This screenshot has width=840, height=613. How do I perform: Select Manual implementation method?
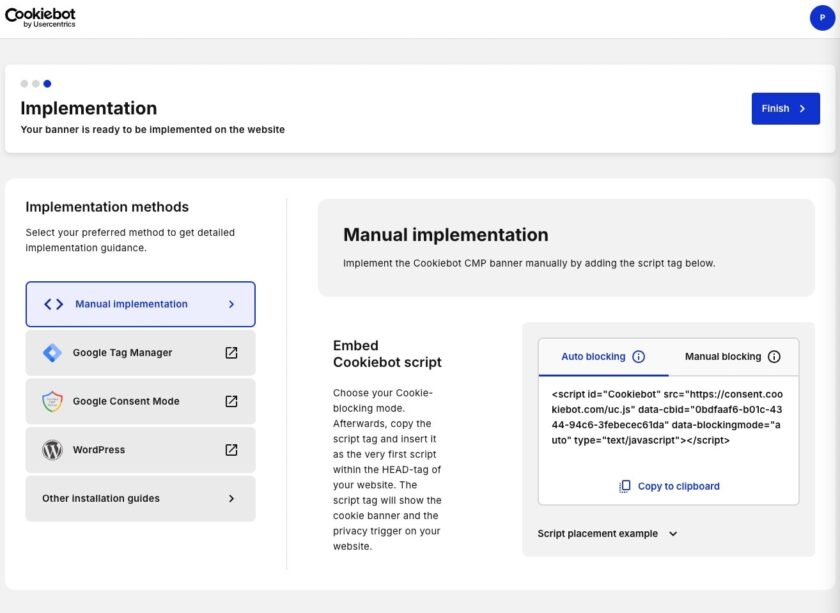click(x=140, y=304)
